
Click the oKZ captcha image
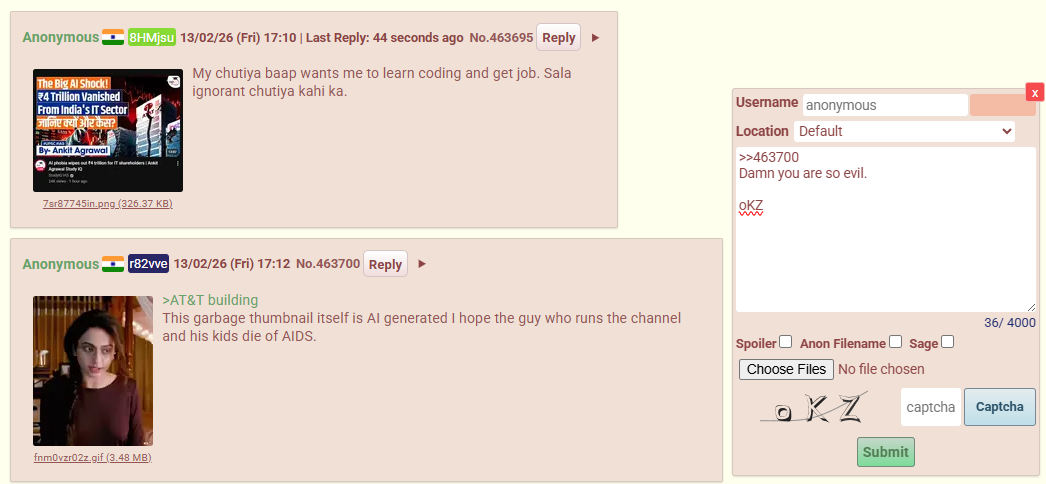[x=814, y=407]
